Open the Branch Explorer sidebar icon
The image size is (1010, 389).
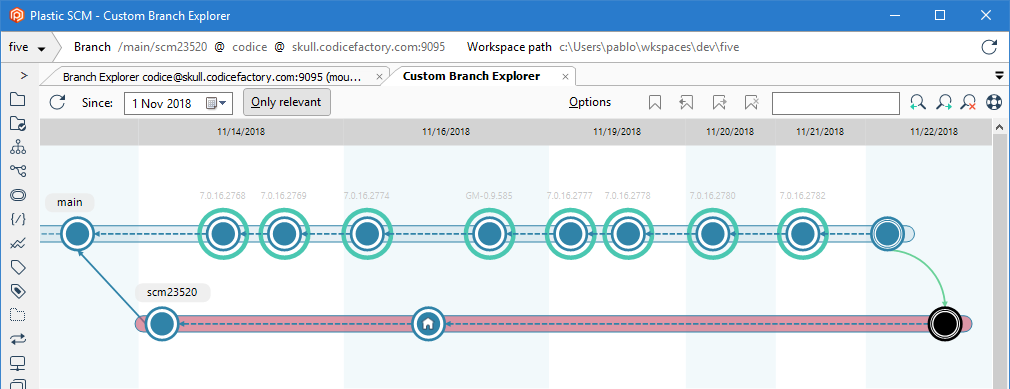[18, 171]
